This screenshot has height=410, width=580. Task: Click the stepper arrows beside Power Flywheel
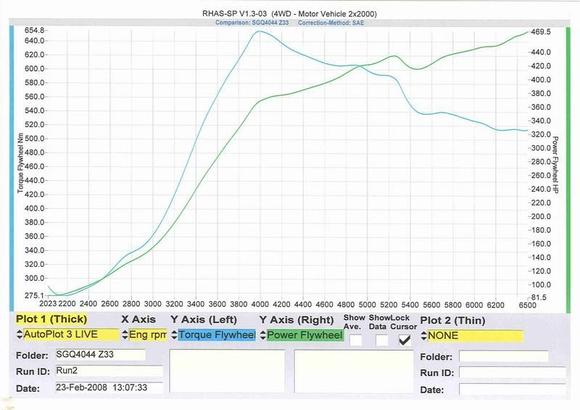pyautogui.click(x=263, y=335)
